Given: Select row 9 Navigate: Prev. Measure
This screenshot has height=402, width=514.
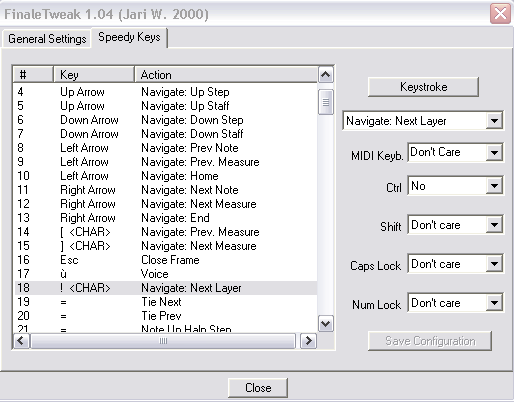Looking at the screenshot, I should [165, 162].
